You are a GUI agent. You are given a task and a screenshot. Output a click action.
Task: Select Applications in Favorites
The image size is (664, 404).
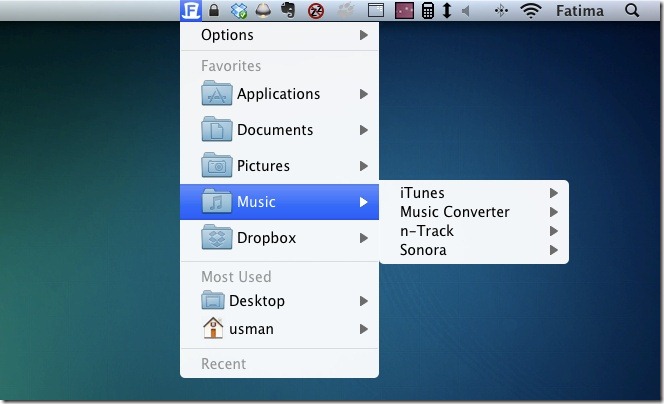pyautogui.click(x=279, y=94)
